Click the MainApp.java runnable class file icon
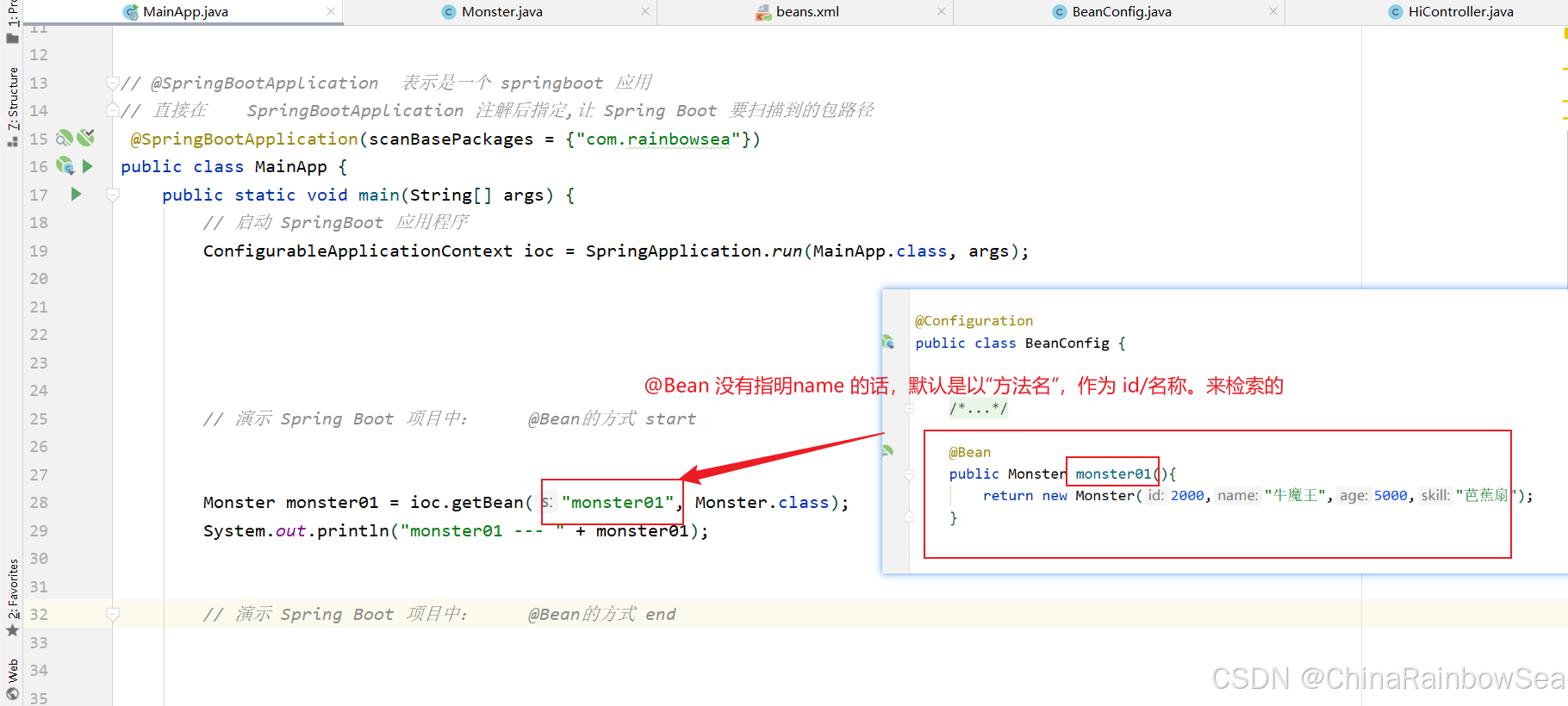 point(131,12)
